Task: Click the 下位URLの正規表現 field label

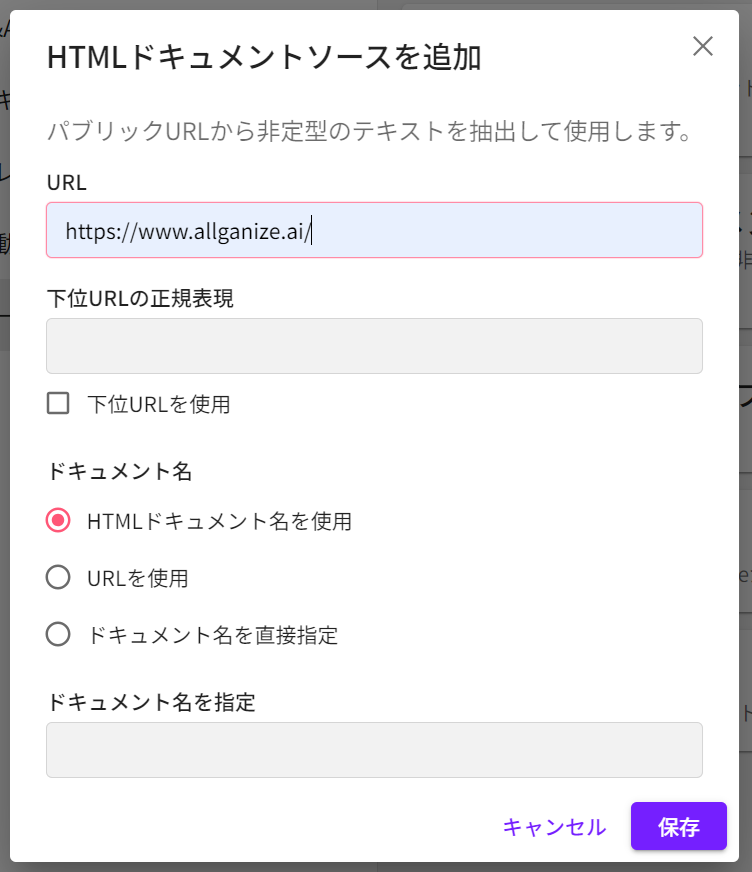Action: pyautogui.click(x=140, y=298)
